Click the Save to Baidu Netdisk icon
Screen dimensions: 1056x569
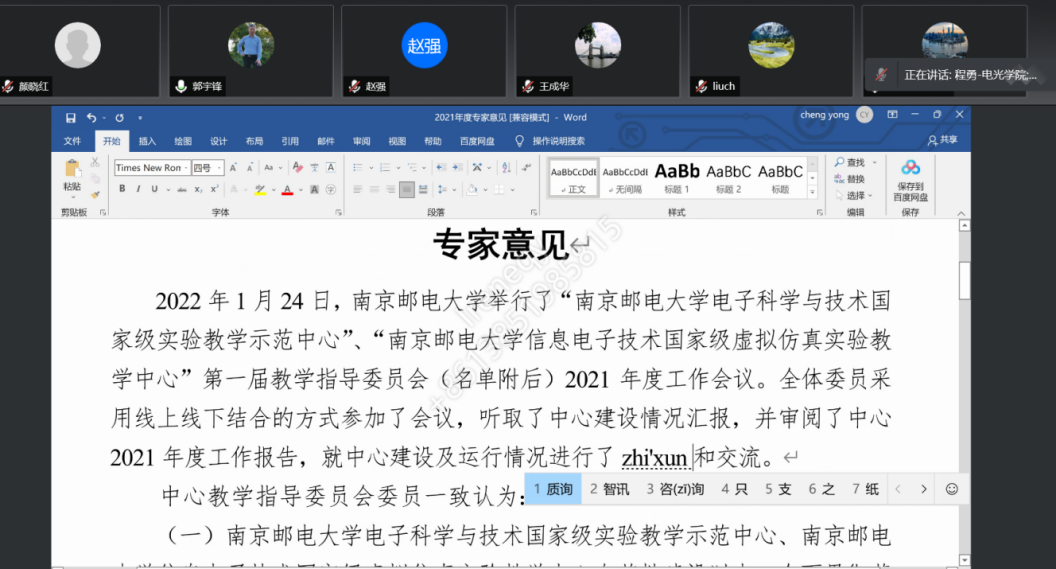click(x=910, y=175)
